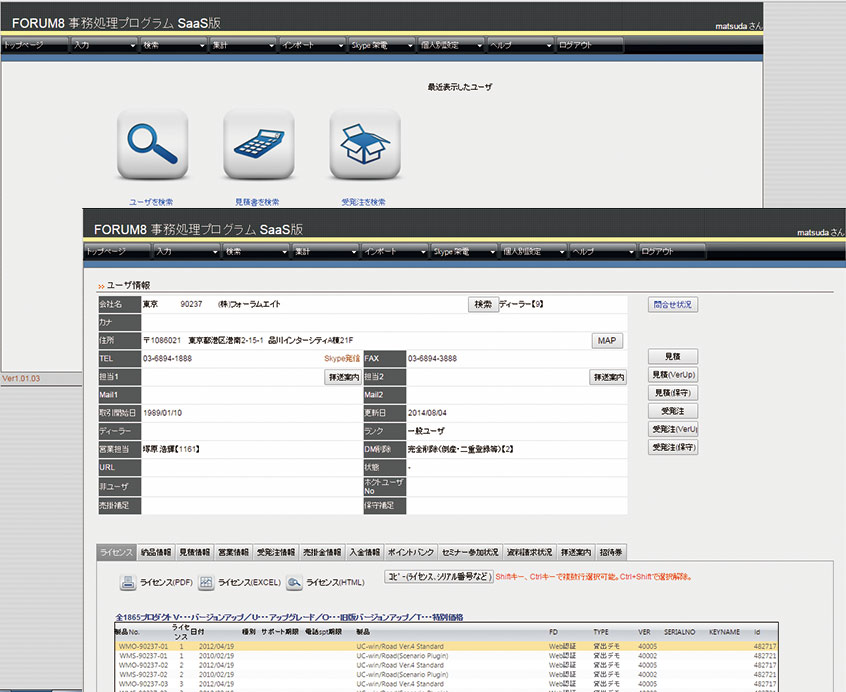Open the 検索 dropdown in the back top-page window
The width and height of the screenshot is (846, 692).
(x=174, y=45)
